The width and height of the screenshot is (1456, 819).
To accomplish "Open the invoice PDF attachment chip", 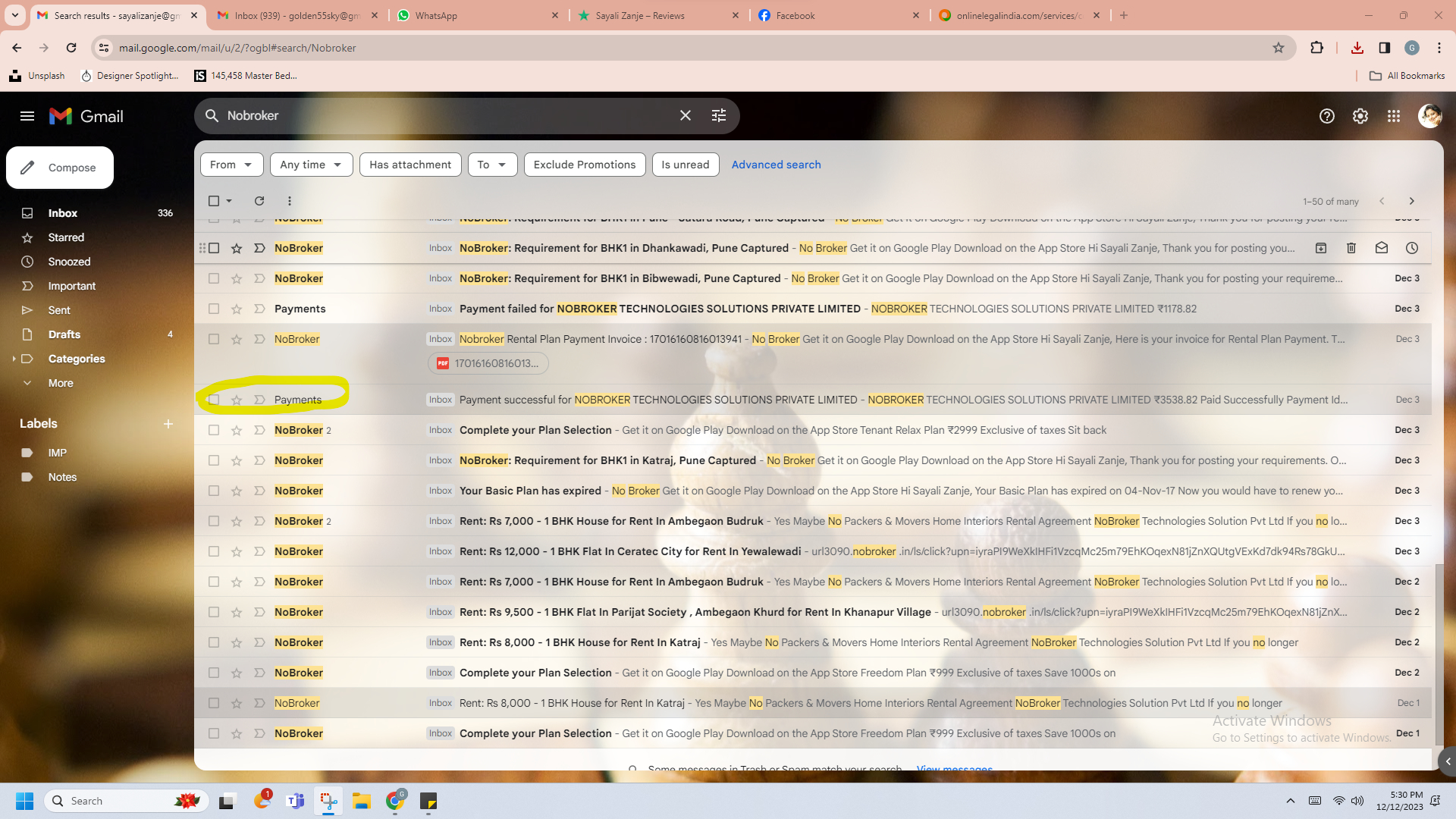I will coord(488,363).
